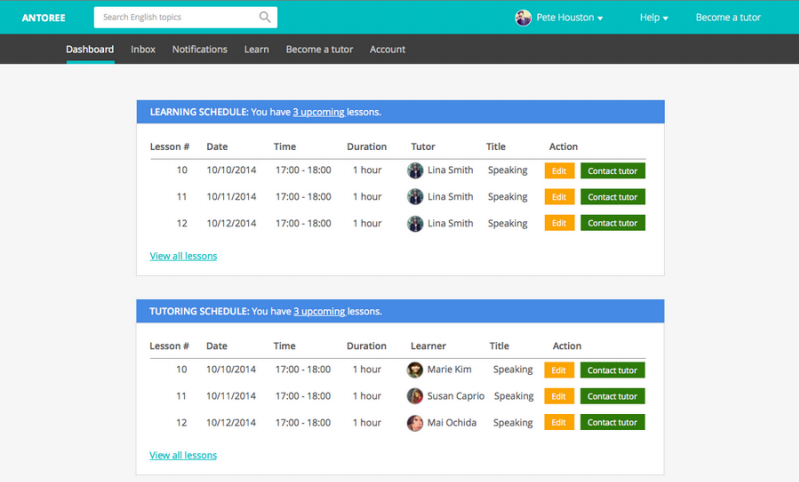
Task: Click Susan Caprio's avatar picture
Action: [415, 396]
